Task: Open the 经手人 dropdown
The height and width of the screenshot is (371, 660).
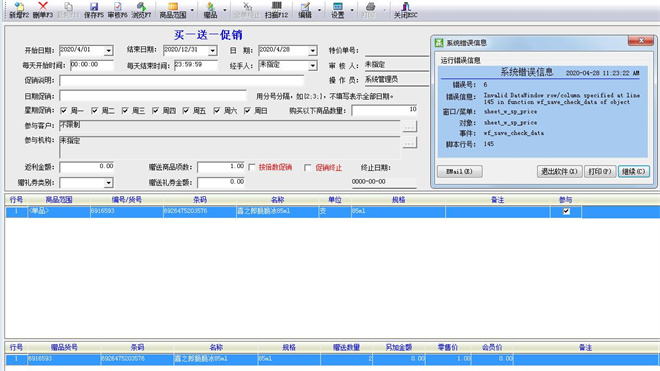Action: (312, 66)
